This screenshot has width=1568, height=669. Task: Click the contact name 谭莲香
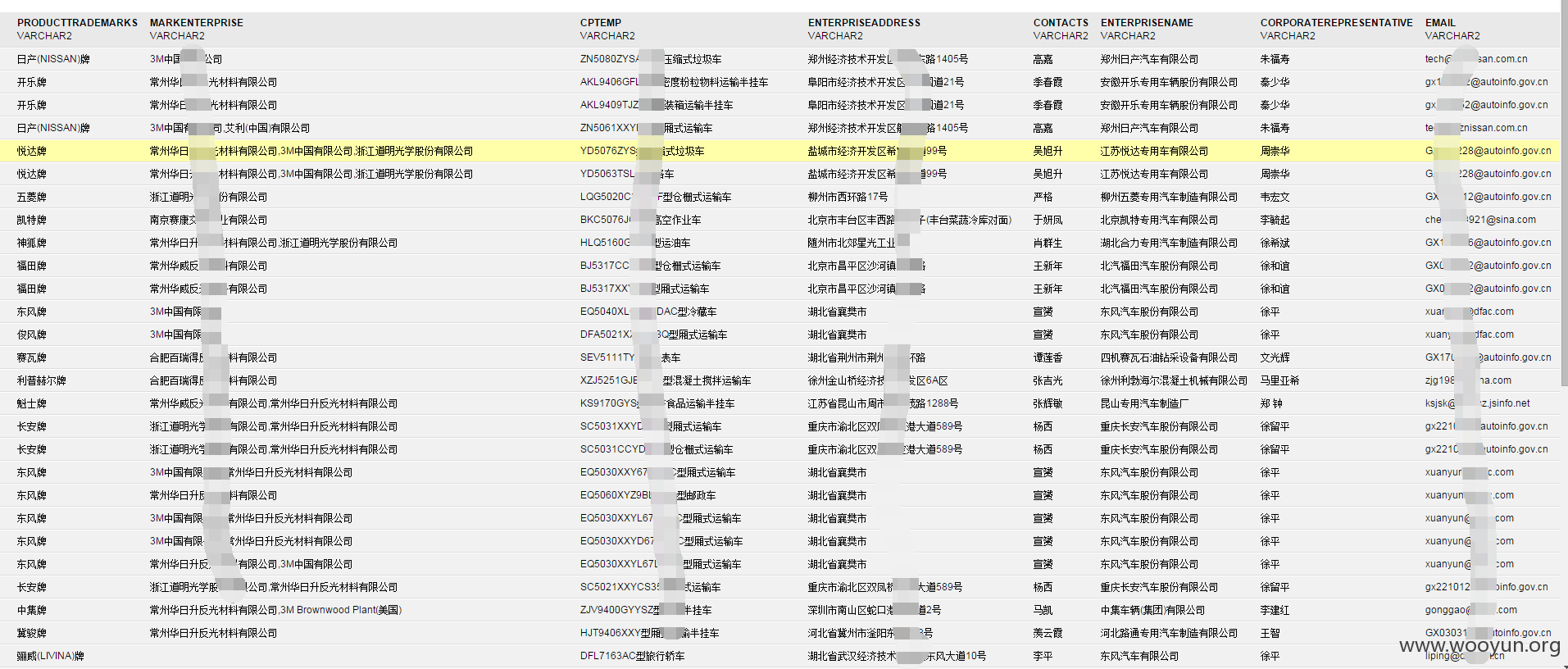click(1048, 357)
